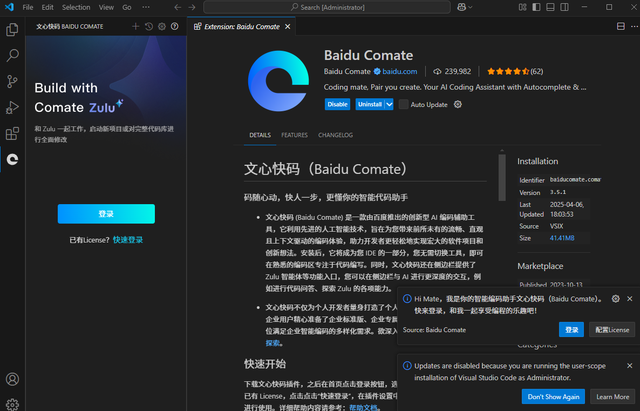Click the version value 3.5.1
The width and height of the screenshot is (640, 411).
click(558, 192)
